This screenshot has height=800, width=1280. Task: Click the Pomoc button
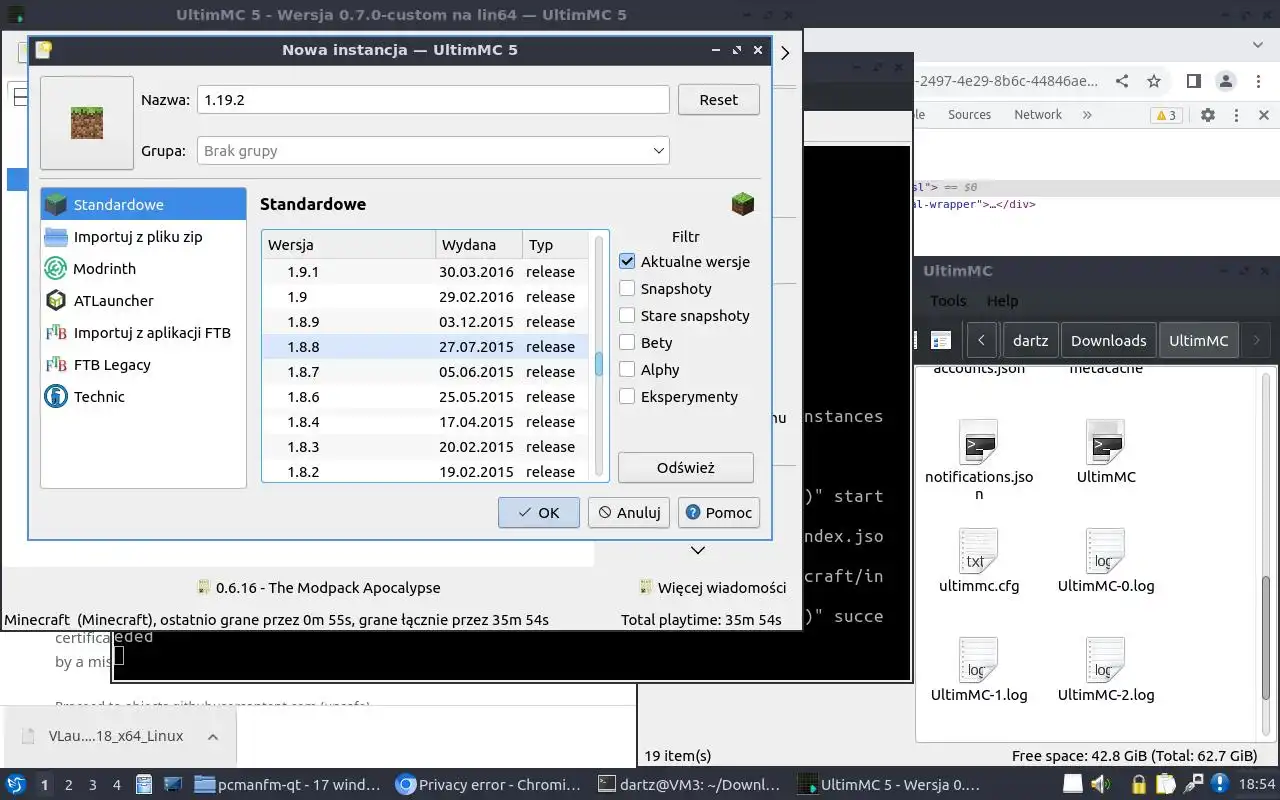click(x=718, y=513)
